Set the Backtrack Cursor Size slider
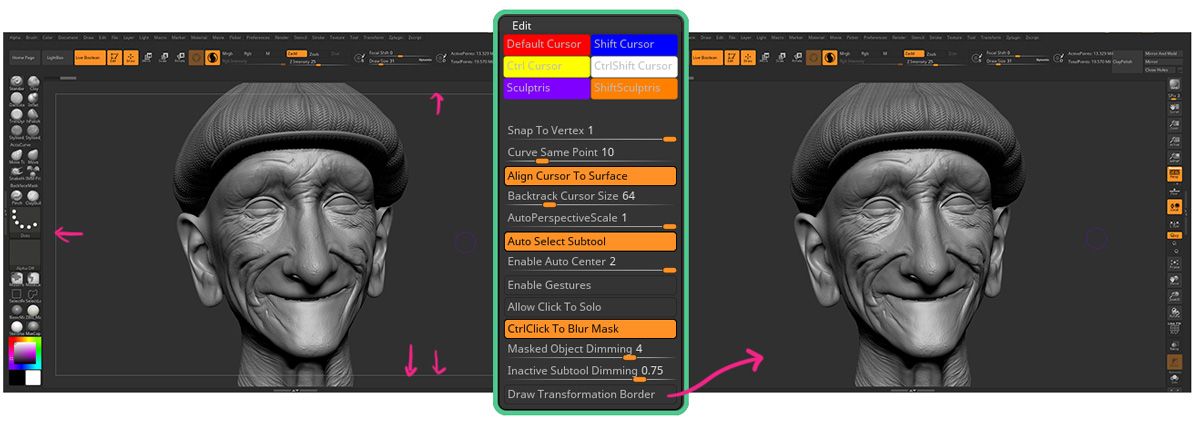 tap(591, 197)
